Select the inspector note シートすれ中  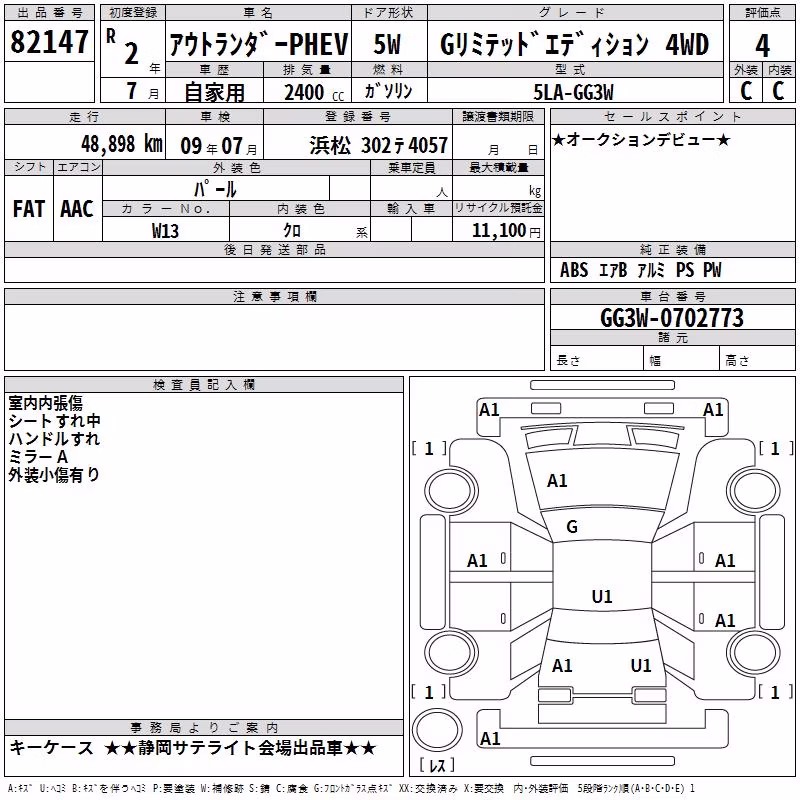[x=55, y=421]
